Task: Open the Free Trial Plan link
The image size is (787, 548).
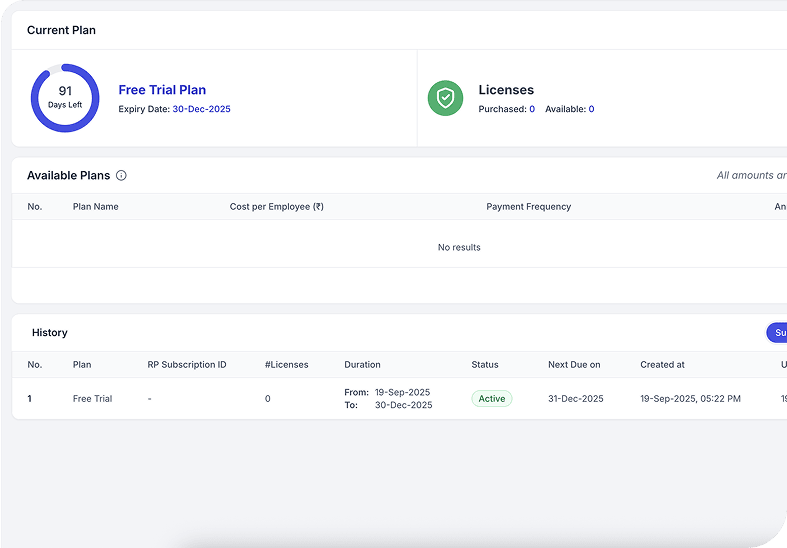Action: (x=162, y=90)
